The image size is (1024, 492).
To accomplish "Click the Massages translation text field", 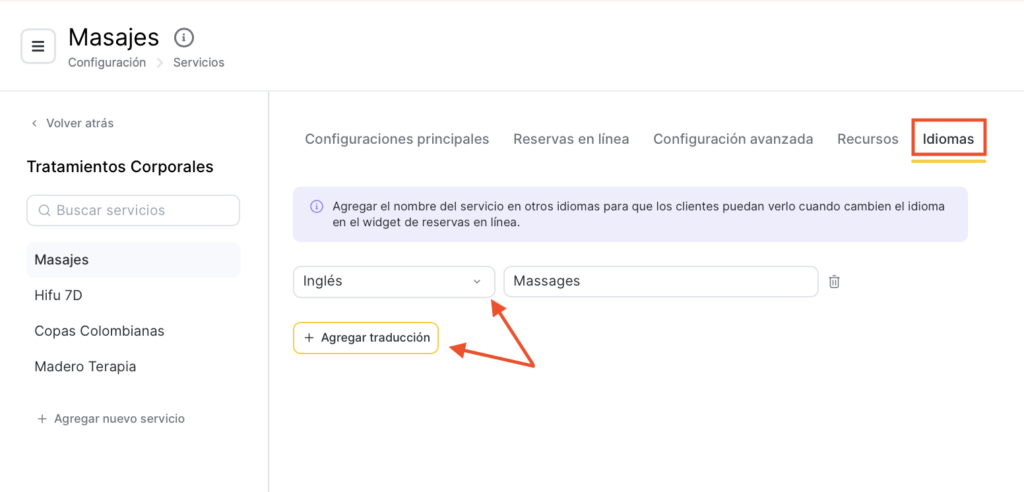I will point(660,282).
